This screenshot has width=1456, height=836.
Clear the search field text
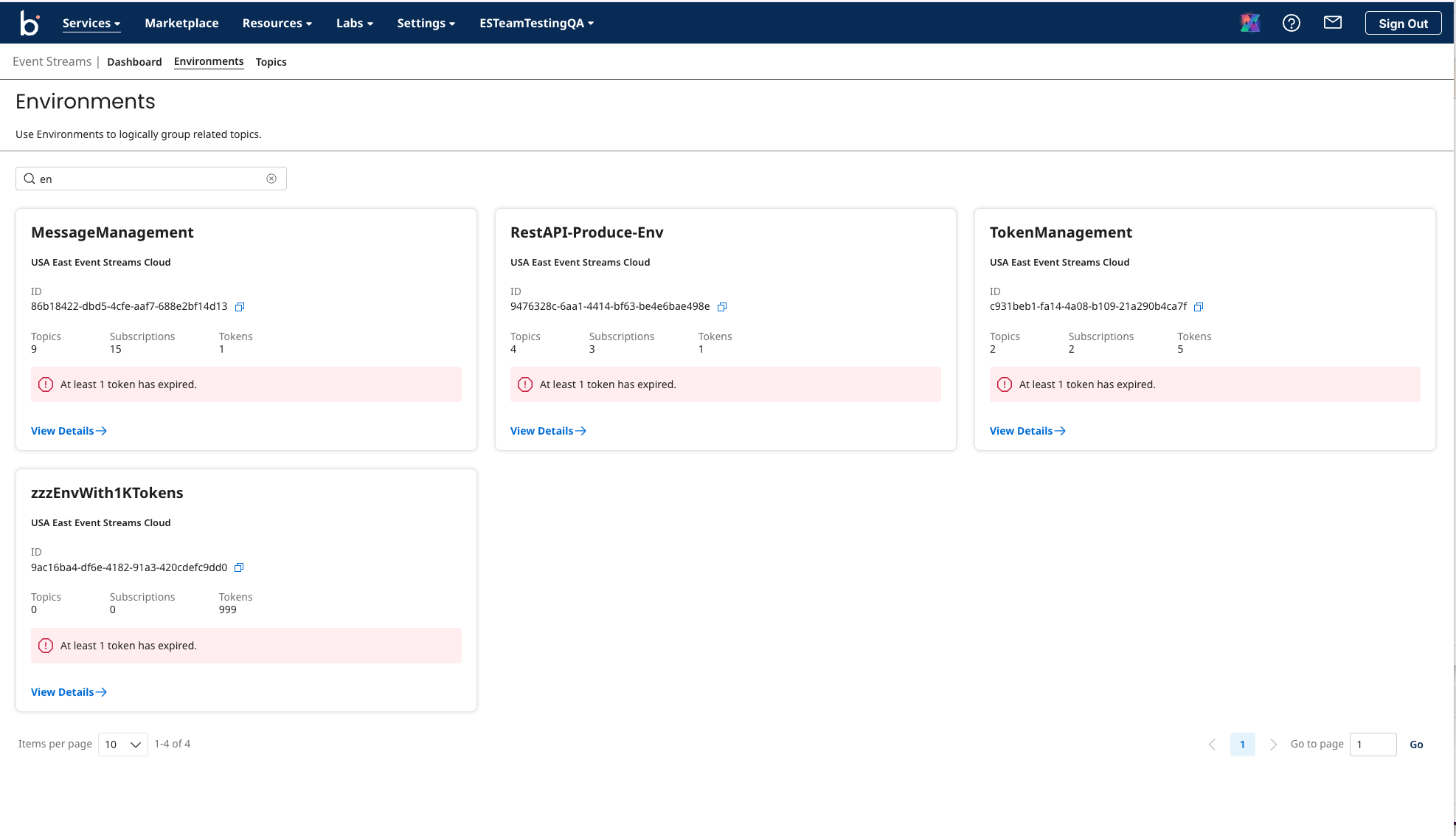[271, 179]
